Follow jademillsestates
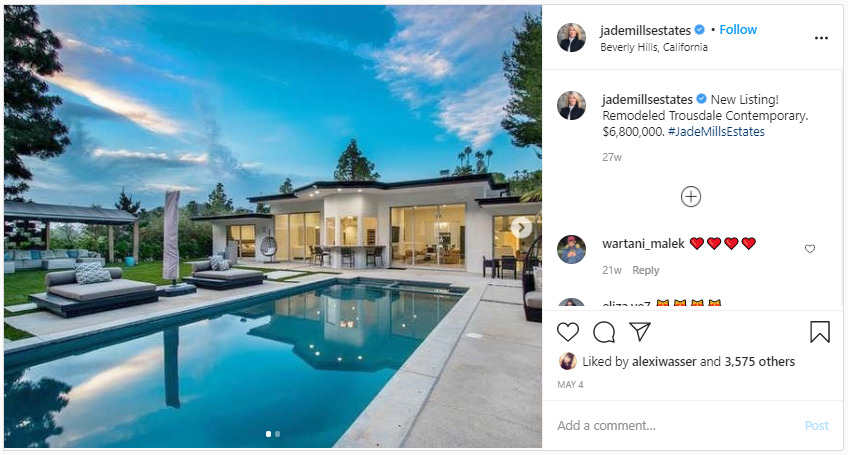848x455 pixels. (738, 30)
